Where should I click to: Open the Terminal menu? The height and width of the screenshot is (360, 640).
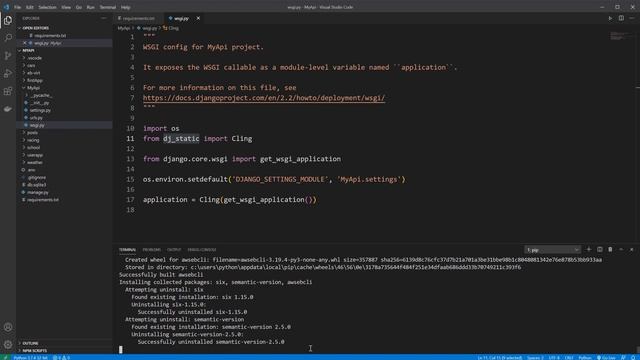pos(108,7)
